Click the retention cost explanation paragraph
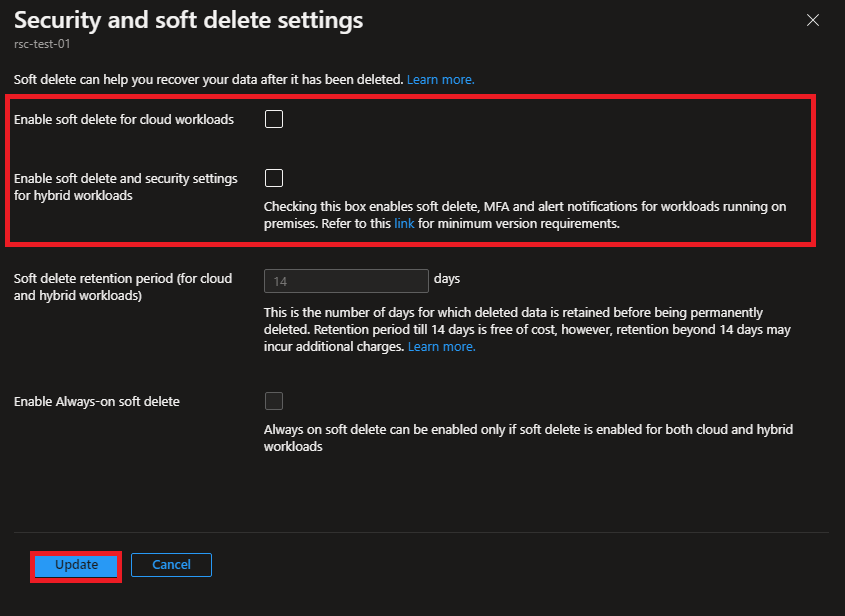This screenshot has height=616, width=845. (527, 329)
